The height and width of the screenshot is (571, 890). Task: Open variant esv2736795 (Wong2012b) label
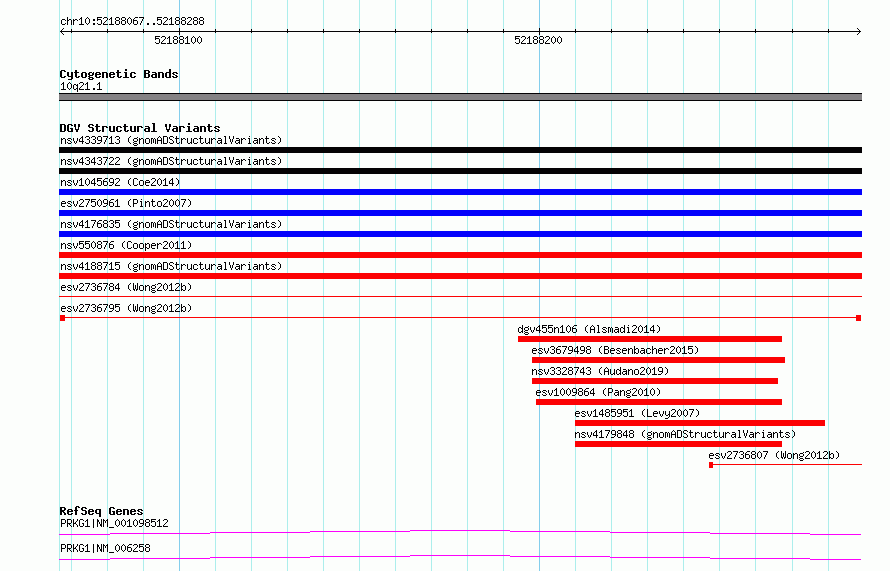point(126,308)
